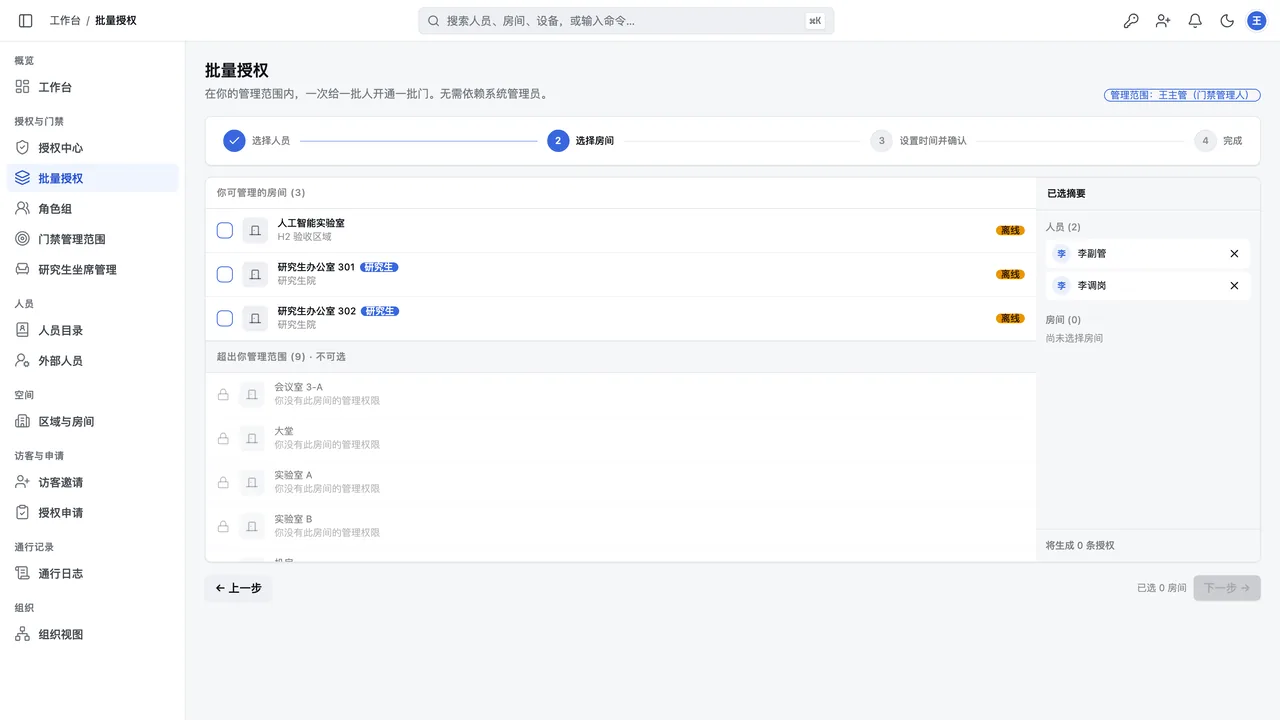
Task: Click the 管理范围：王主管 badge
Action: coord(1182,95)
